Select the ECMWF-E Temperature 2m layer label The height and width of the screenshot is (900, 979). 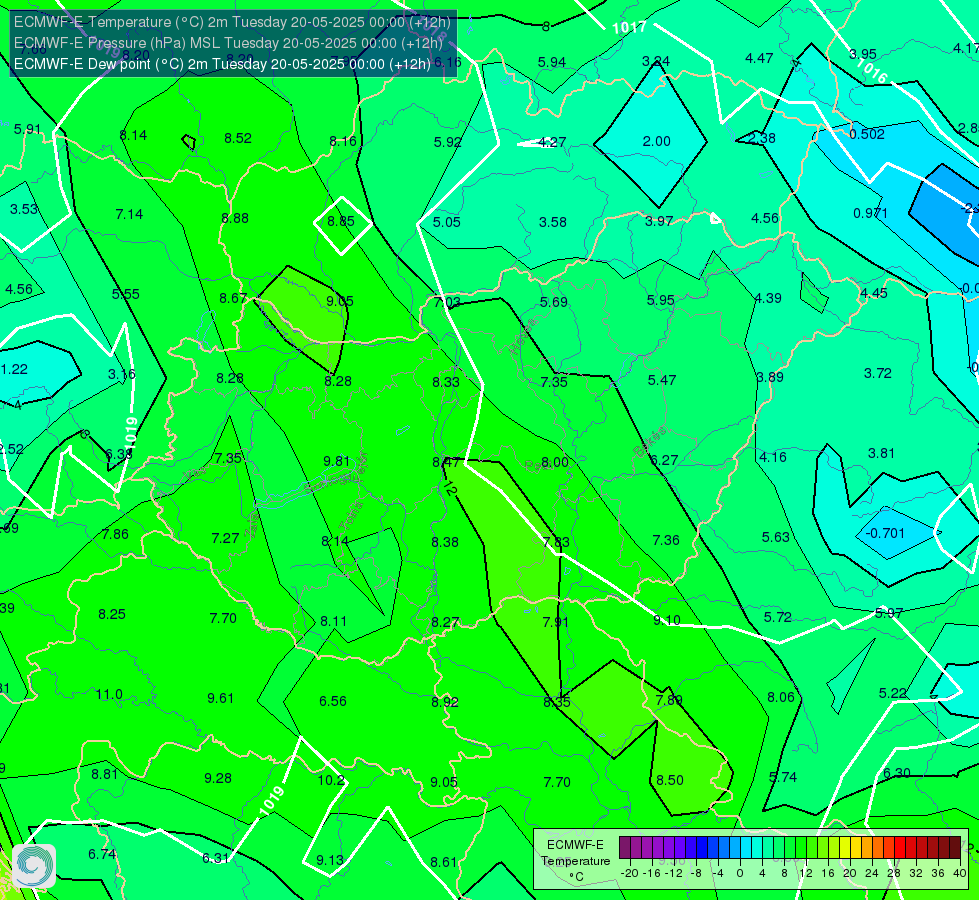pos(232,22)
